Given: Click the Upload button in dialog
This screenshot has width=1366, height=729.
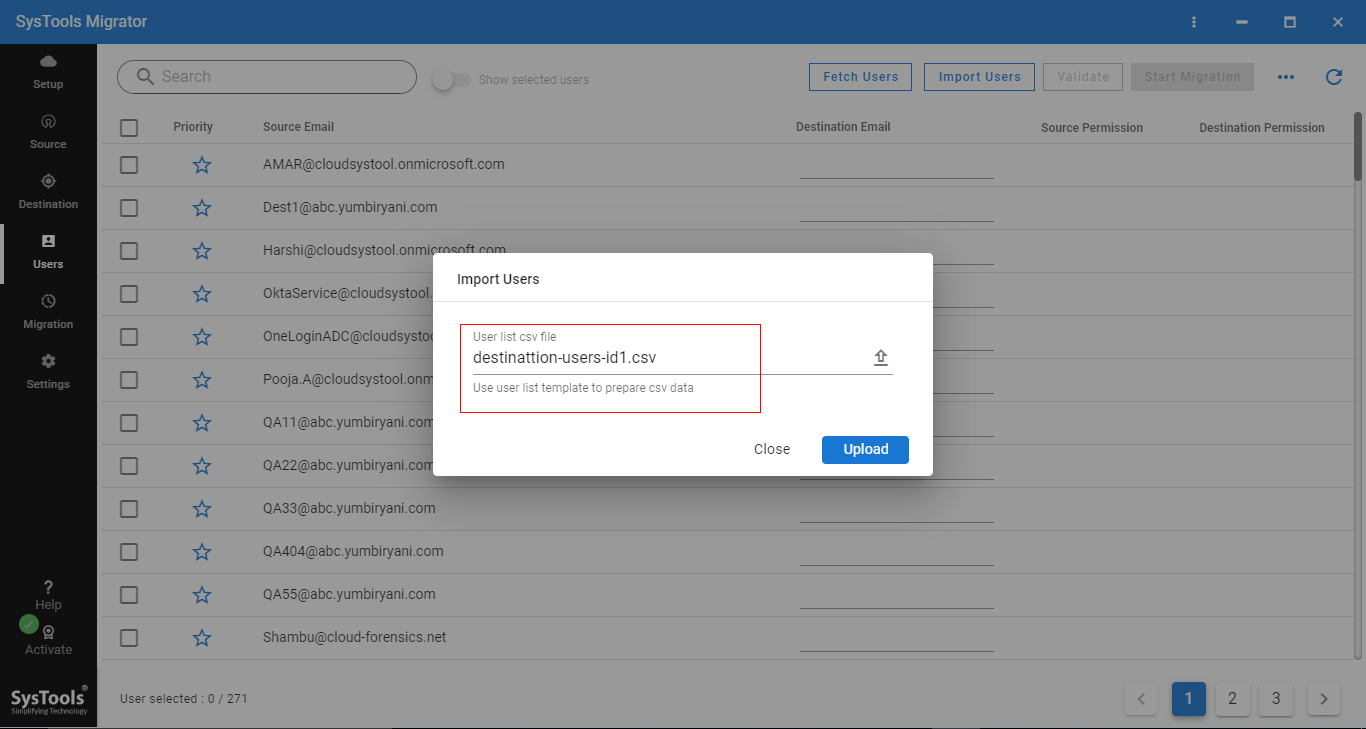Looking at the screenshot, I should (x=865, y=450).
